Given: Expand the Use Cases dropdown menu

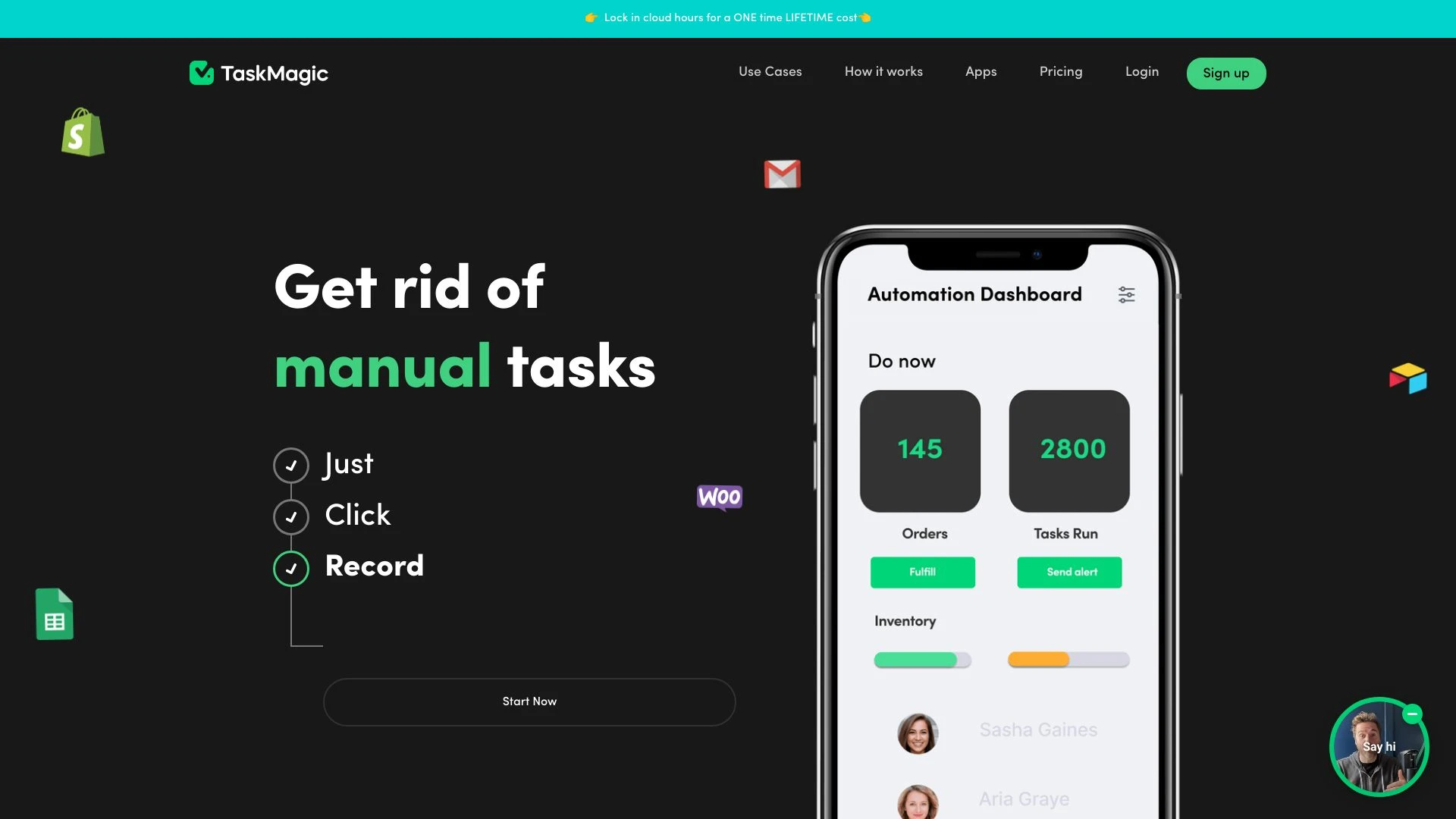Looking at the screenshot, I should point(770,73).
